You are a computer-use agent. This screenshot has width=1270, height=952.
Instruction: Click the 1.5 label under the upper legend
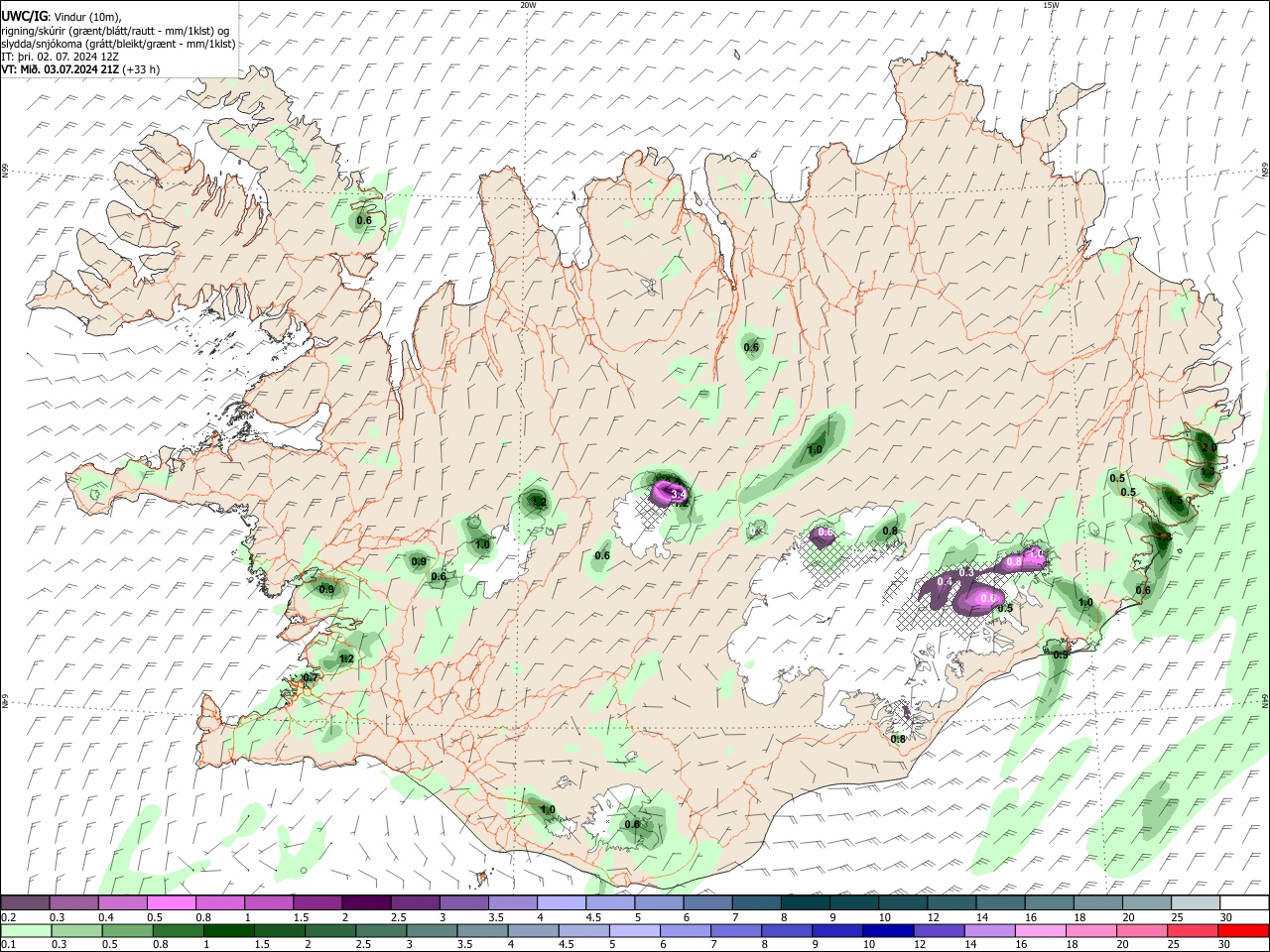pyautogui.click(x=301, y=917)
